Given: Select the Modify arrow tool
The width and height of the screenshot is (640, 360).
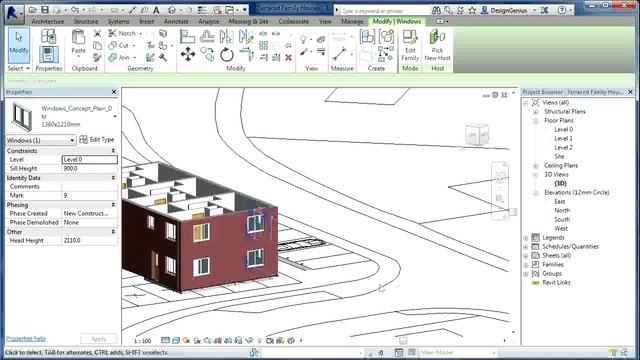Looking at the screenshot, I should 19,45.
